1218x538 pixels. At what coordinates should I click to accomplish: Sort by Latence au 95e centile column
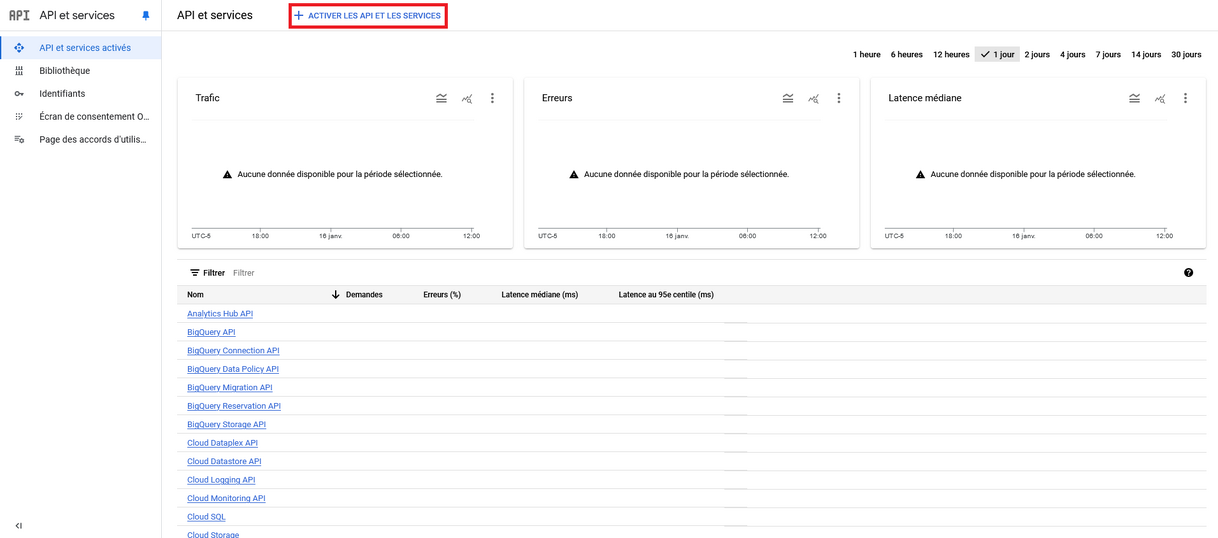pyautogui.click(x=666, y=295)
